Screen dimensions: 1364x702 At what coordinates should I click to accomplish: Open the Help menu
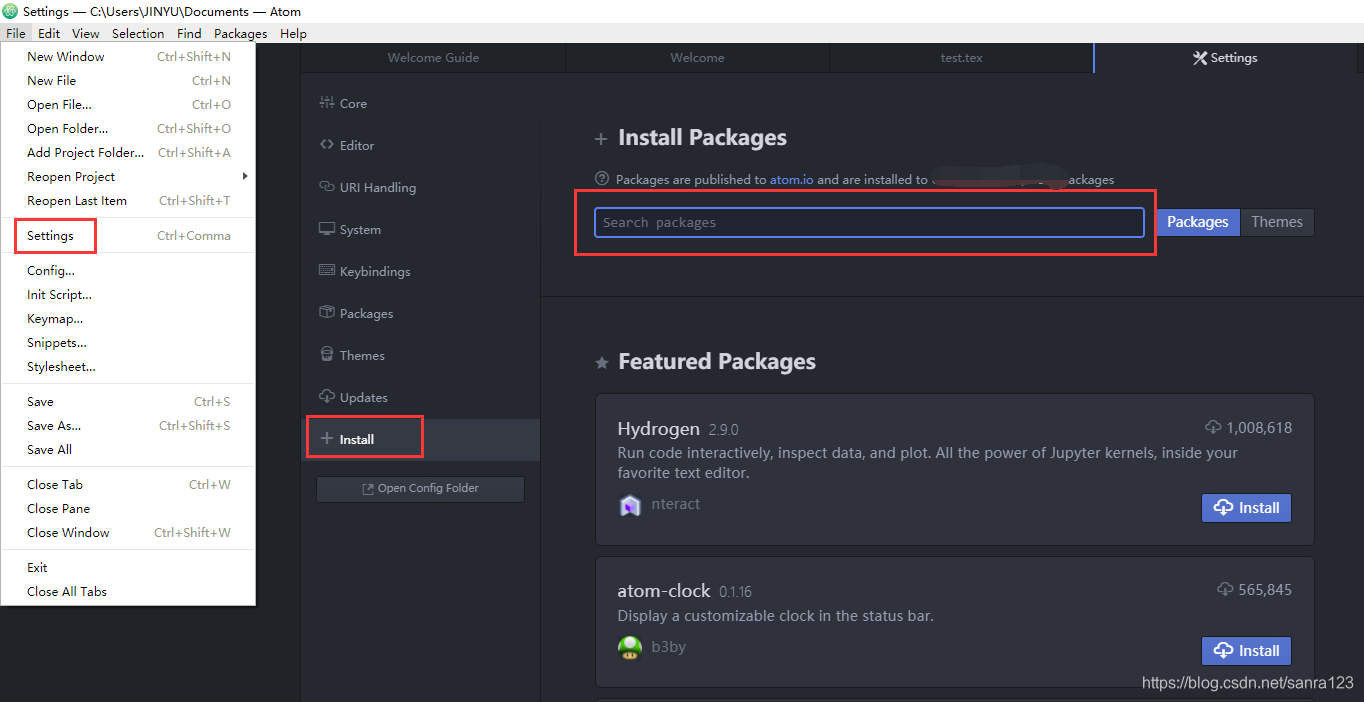[x=293, y=33]
